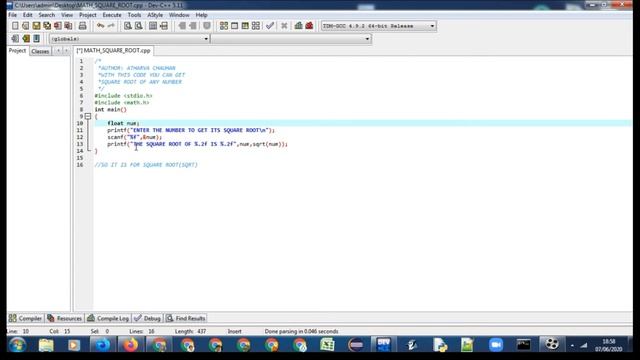Open Firefox from the taskbar

(131, 345)
